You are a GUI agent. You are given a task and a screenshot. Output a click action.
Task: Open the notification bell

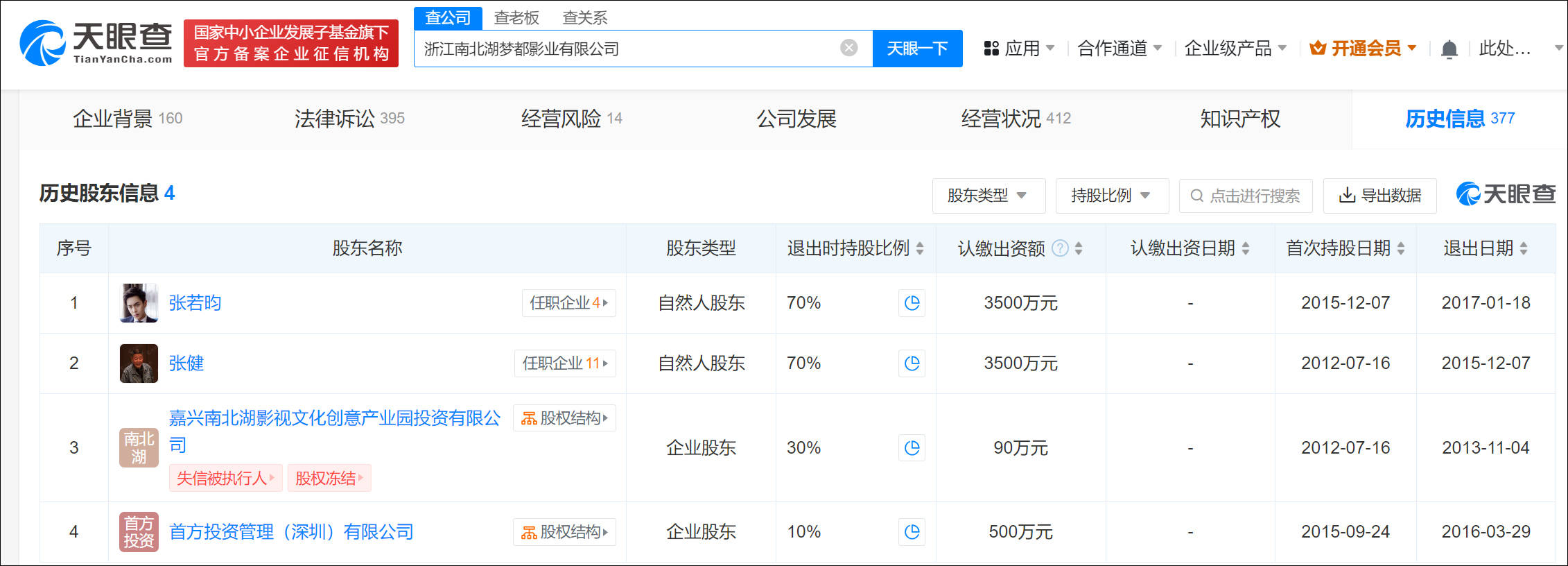click(x=1449, y=49)
